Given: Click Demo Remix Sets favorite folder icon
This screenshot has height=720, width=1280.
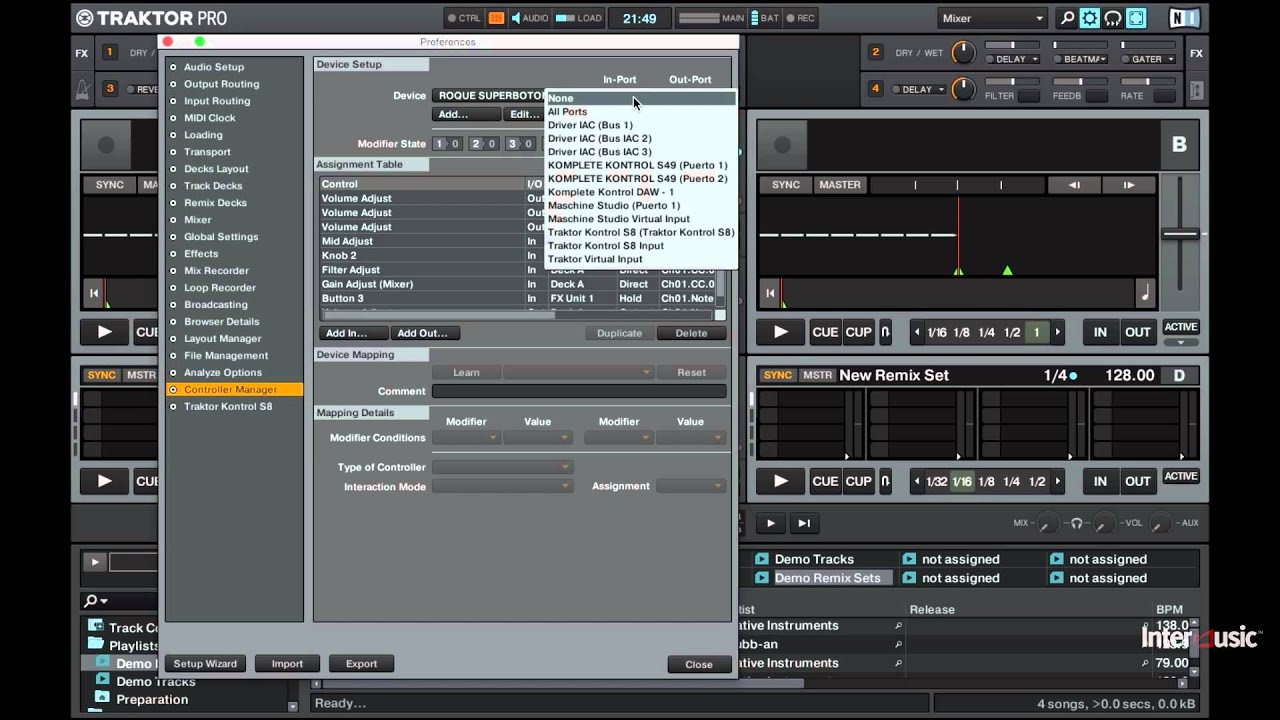Looking at the screenshot, I should click(762, 578).
